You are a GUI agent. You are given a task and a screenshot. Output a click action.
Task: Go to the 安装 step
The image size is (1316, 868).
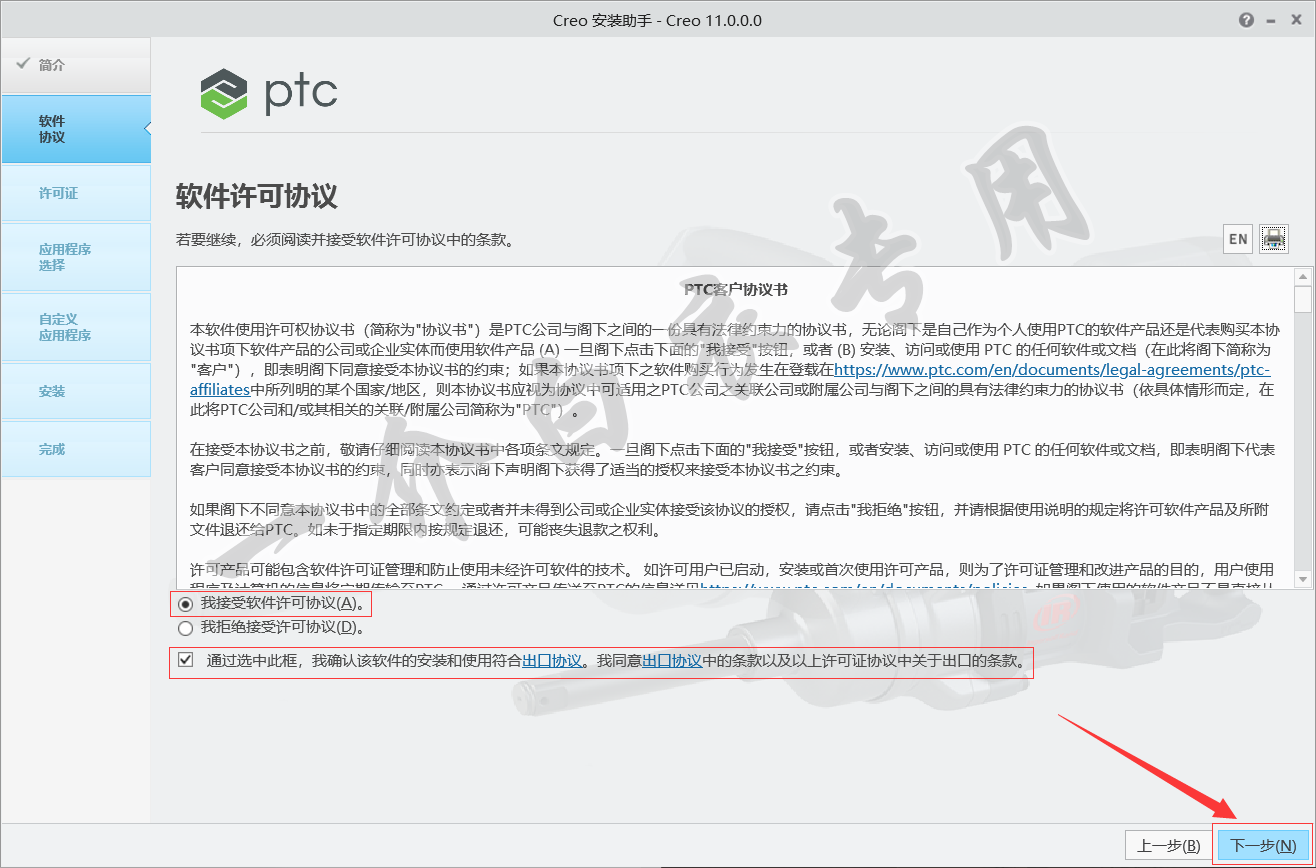(75, 391)
